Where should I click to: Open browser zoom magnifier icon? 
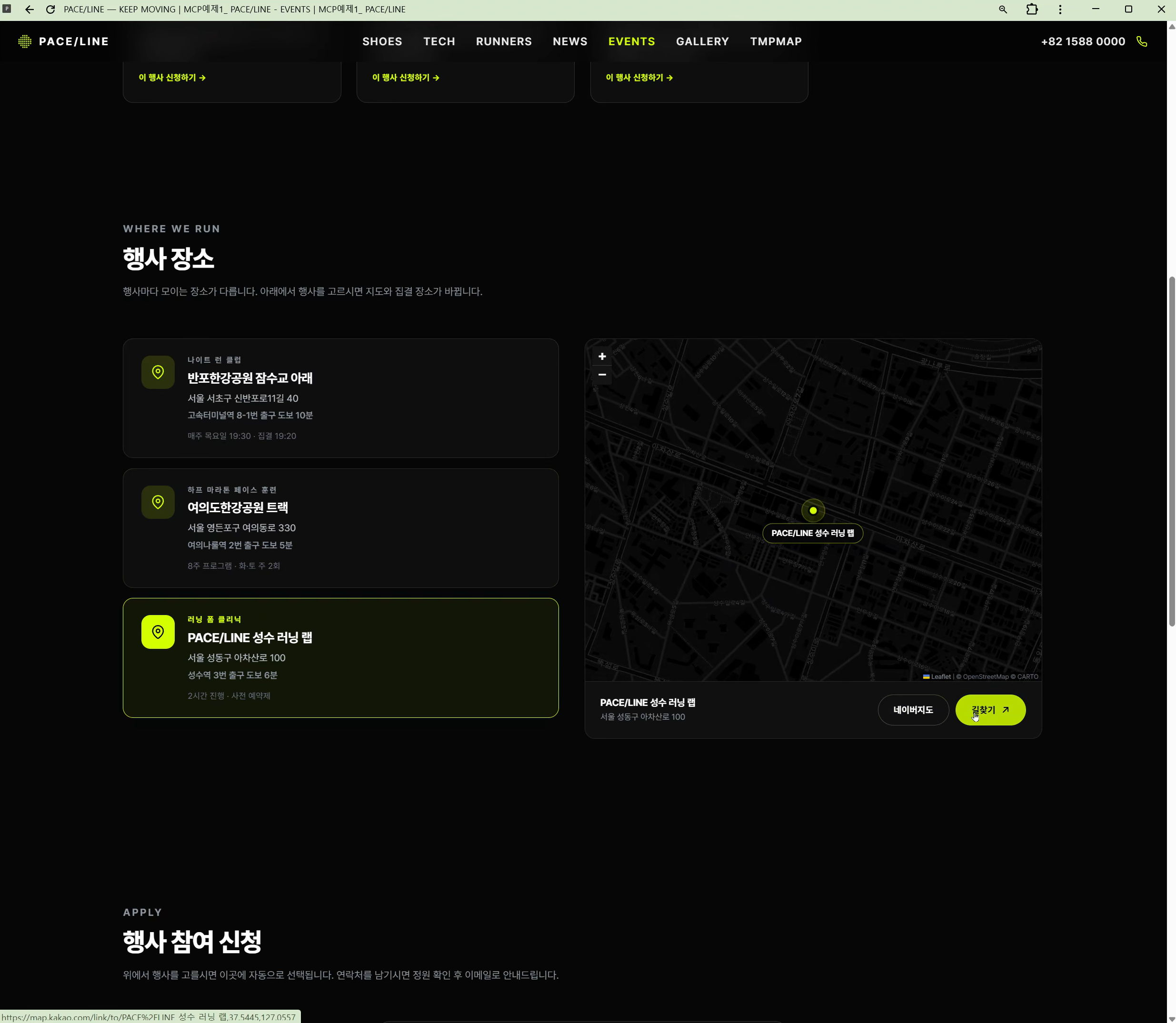point(1002,9)
